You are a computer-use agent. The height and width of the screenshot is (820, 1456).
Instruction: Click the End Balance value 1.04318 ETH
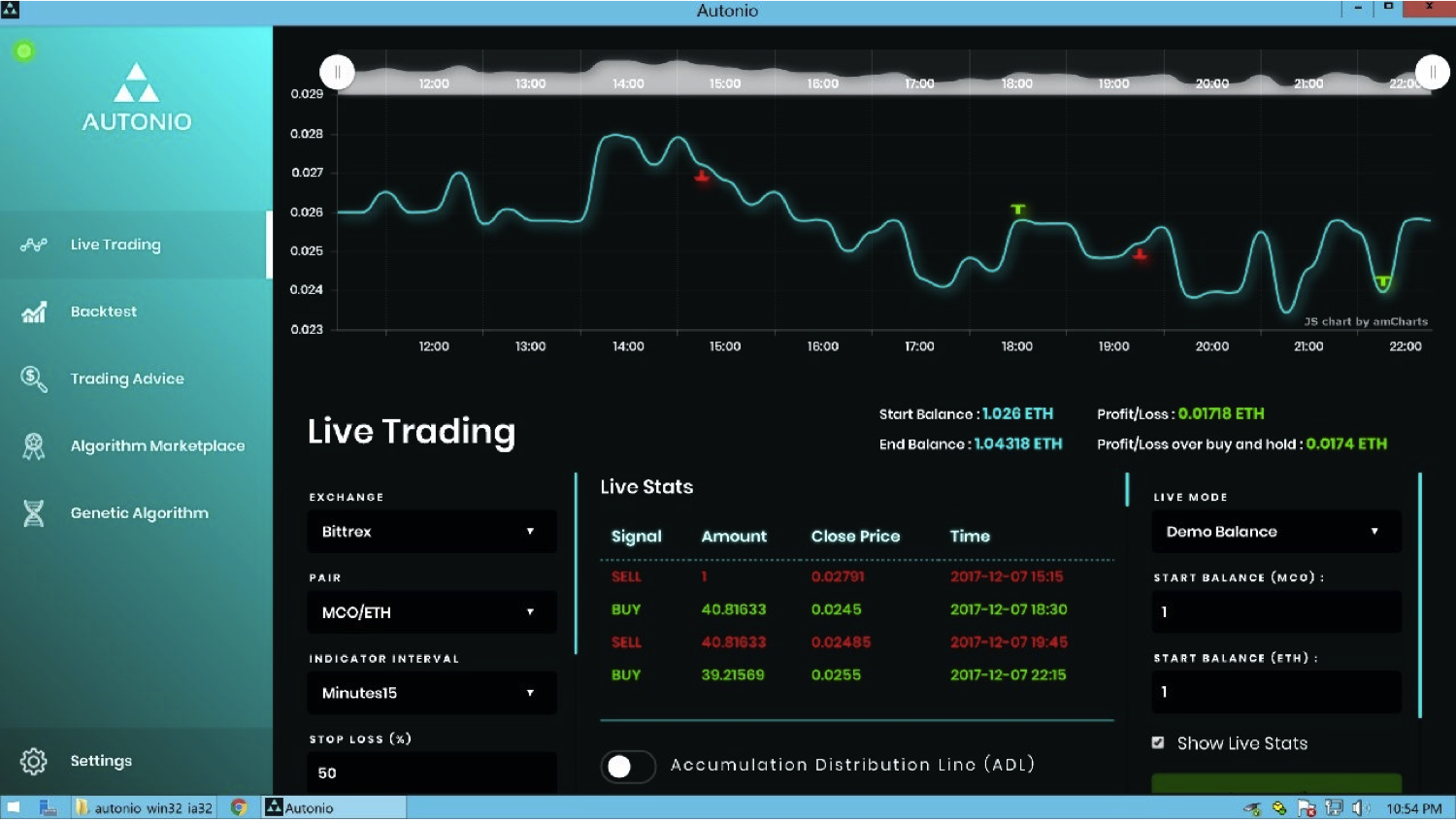point(1018,443)
